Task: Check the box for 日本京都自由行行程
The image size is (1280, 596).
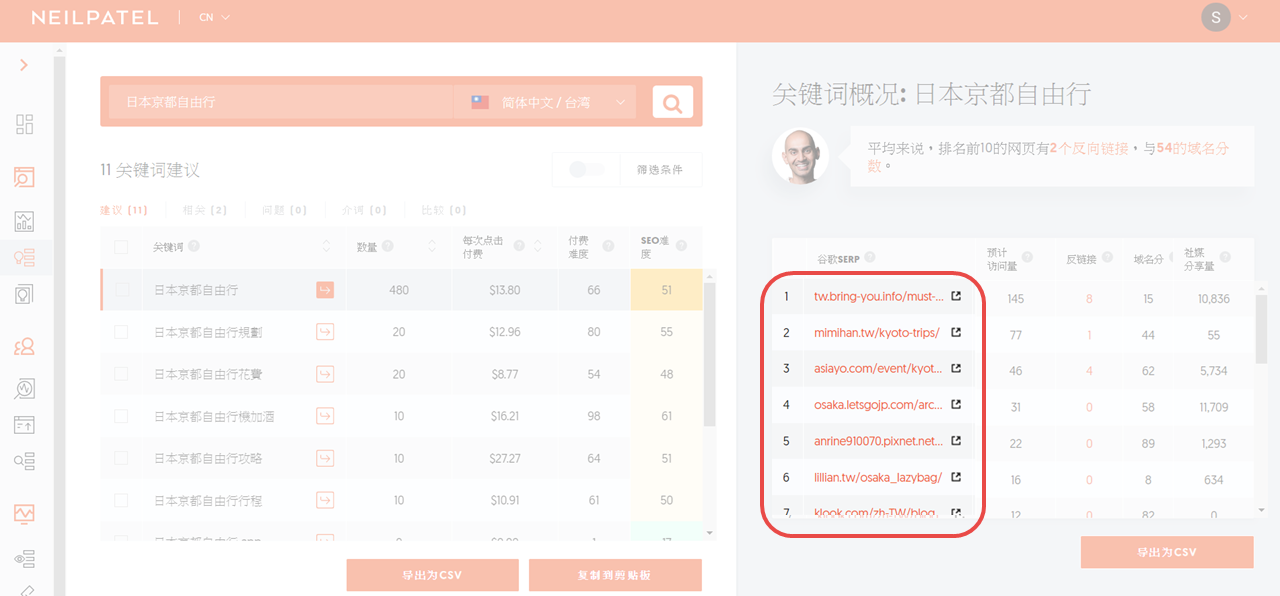Action: [x=122, y=500]
